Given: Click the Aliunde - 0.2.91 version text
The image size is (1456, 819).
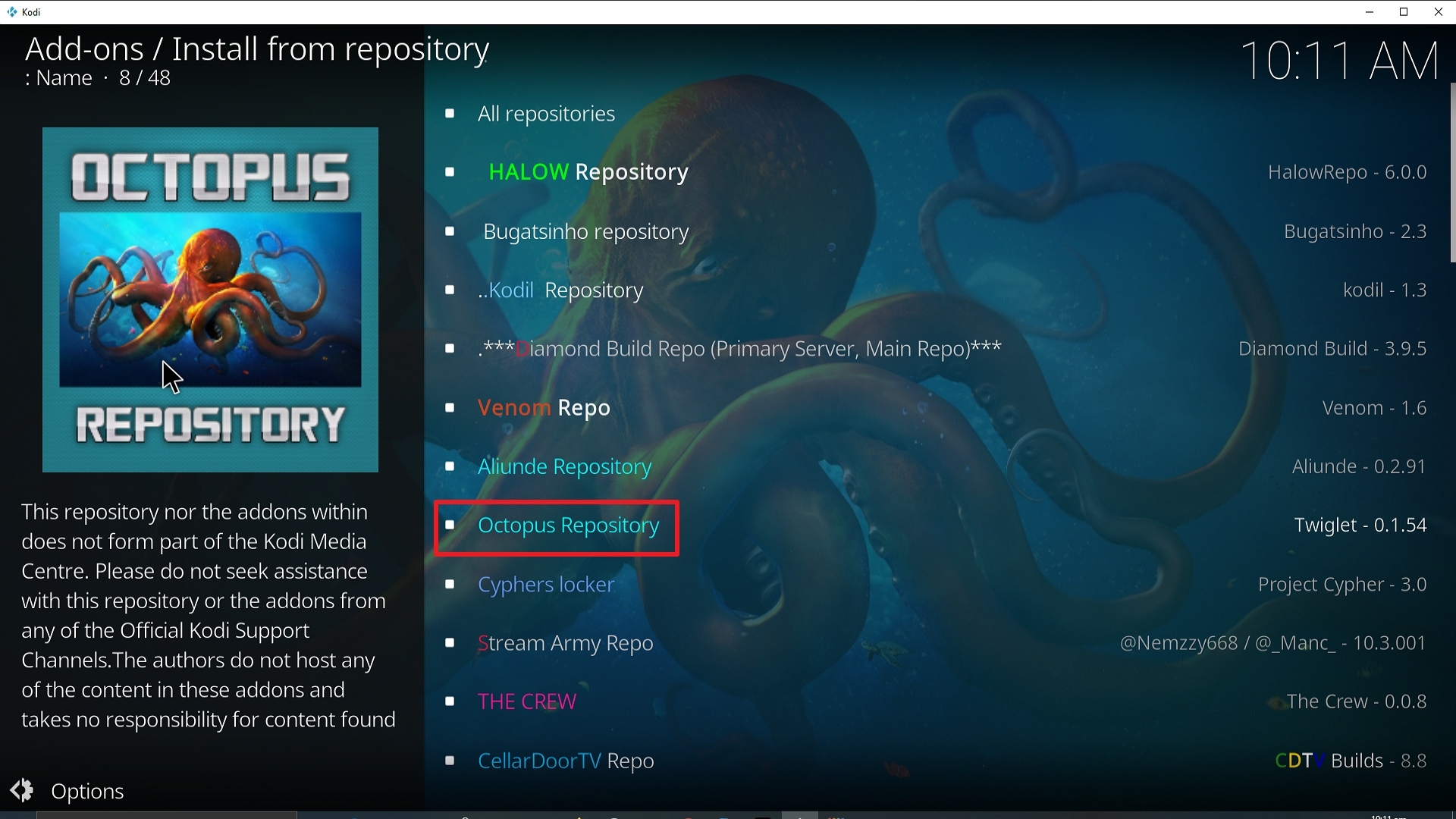Looking at the screenshot, I should click(1359, 466).
